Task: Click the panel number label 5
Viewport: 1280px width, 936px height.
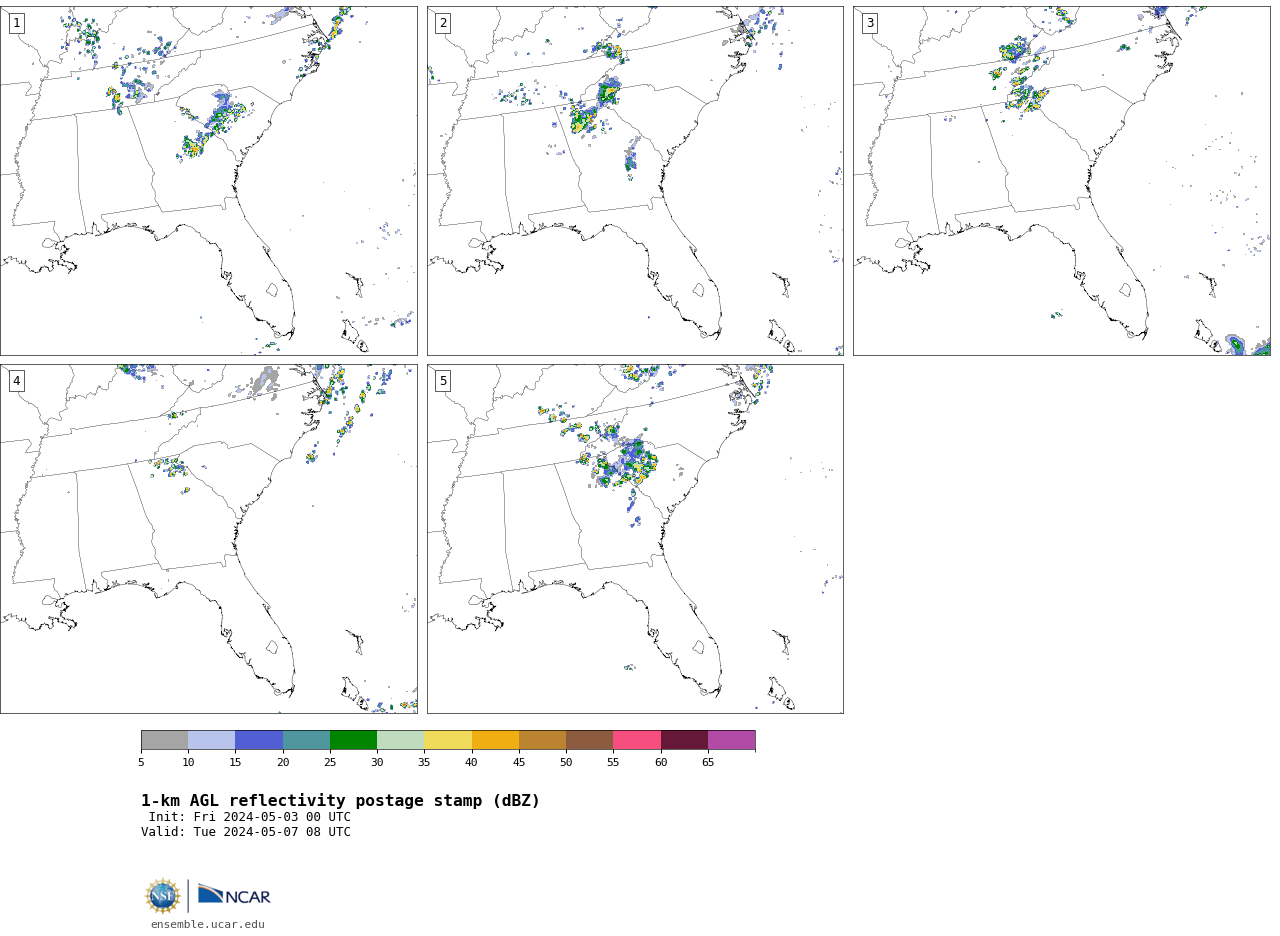Action: coord(443,381)
